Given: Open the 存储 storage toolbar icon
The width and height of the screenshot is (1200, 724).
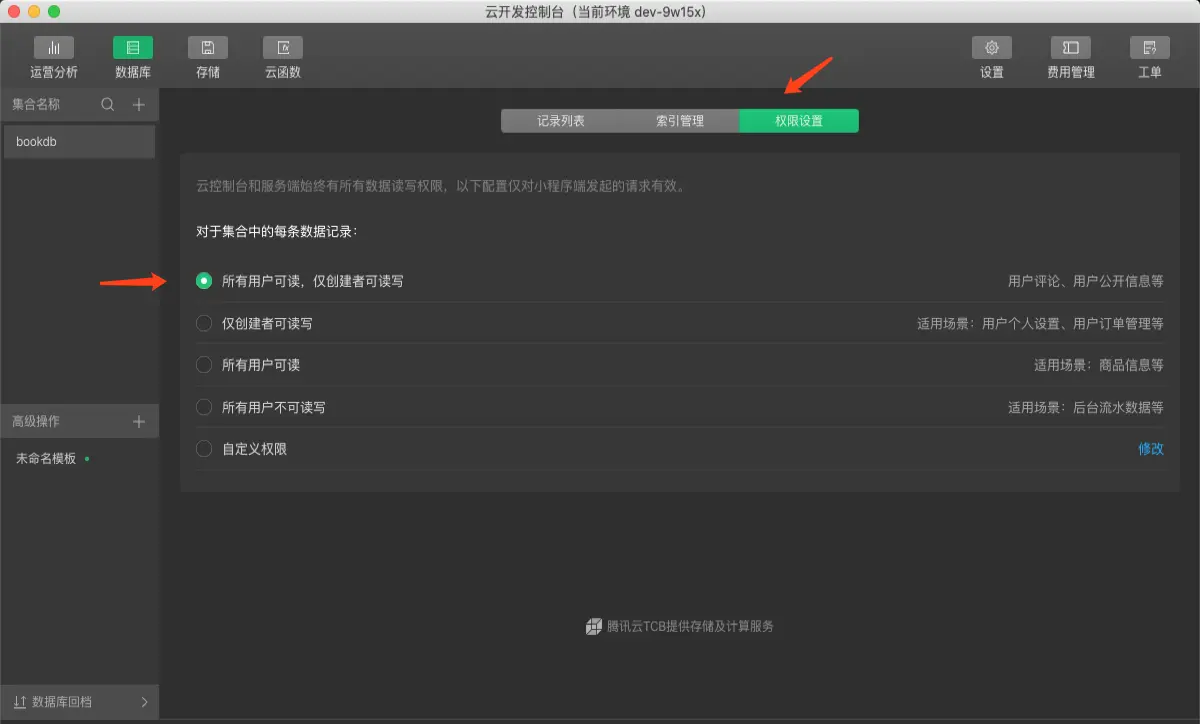Looking at the screenshot, I should click(208, 48).
